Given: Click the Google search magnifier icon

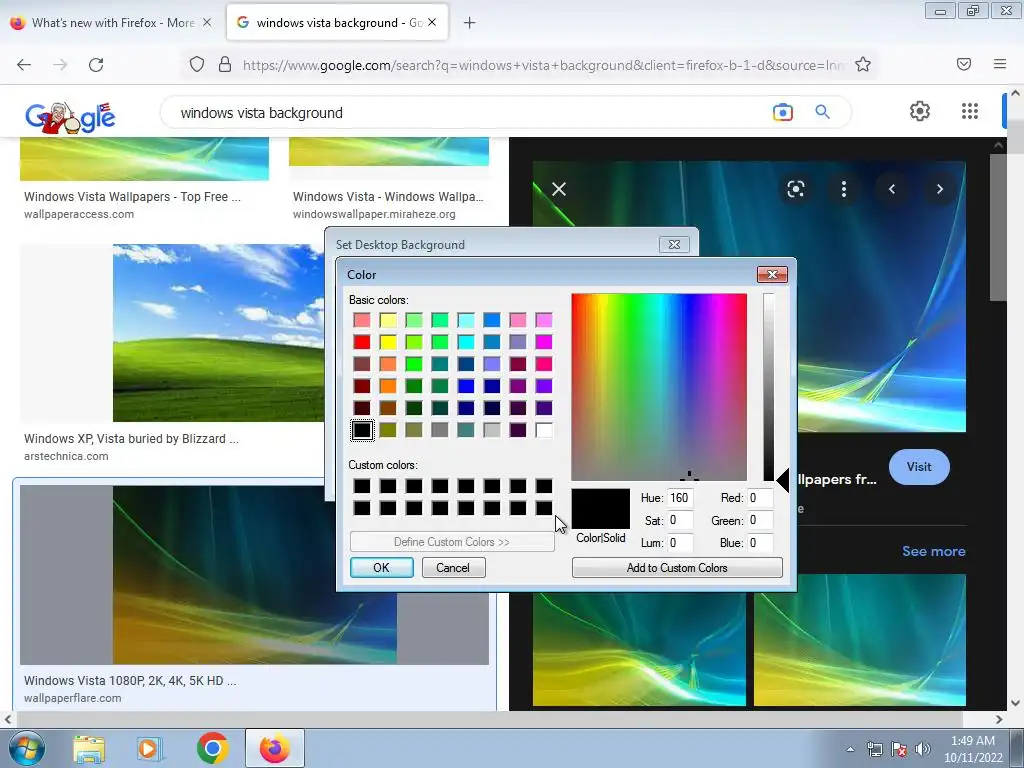Looking at the screenshot, I should coord(822,112).
